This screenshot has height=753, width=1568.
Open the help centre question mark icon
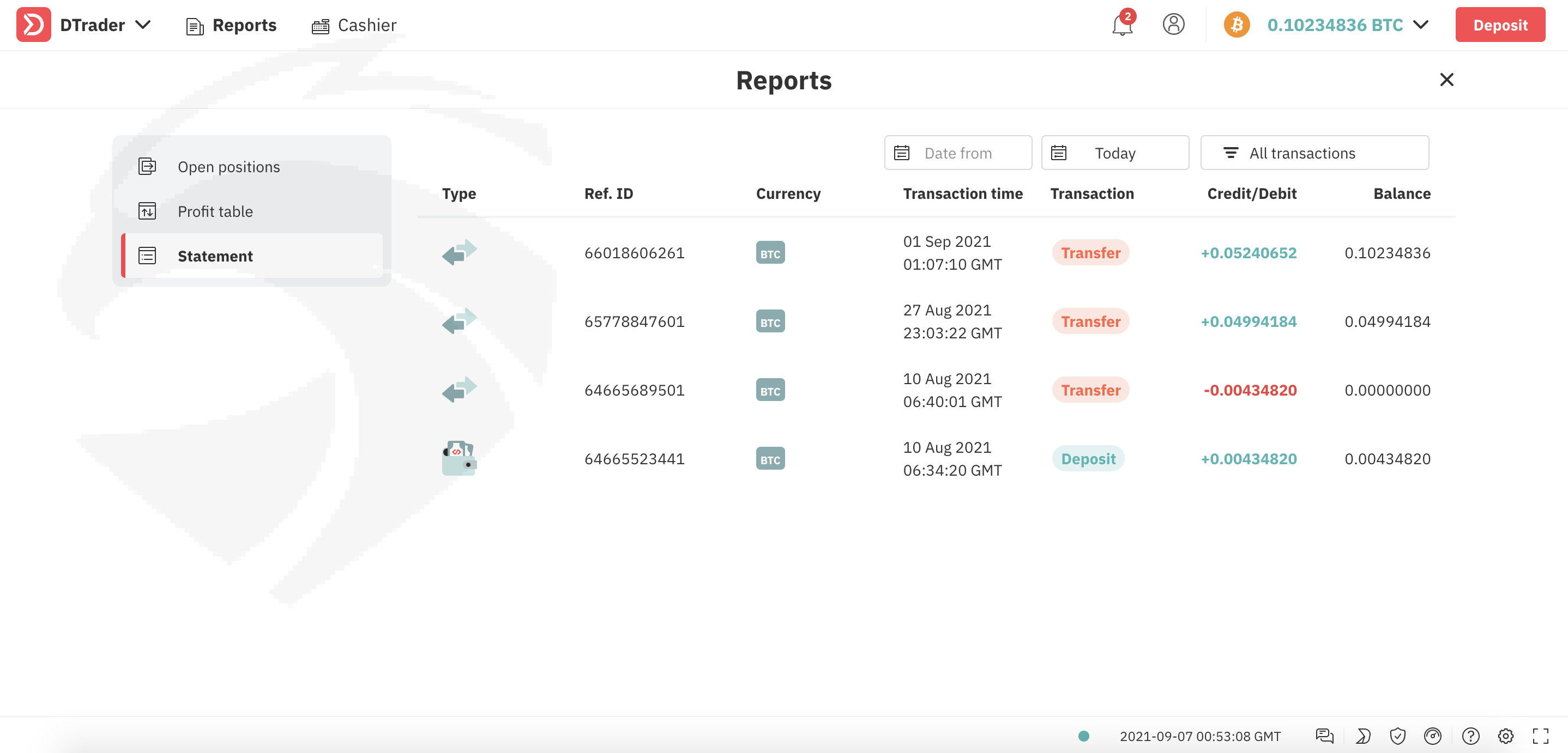(x=1470, y=736)
